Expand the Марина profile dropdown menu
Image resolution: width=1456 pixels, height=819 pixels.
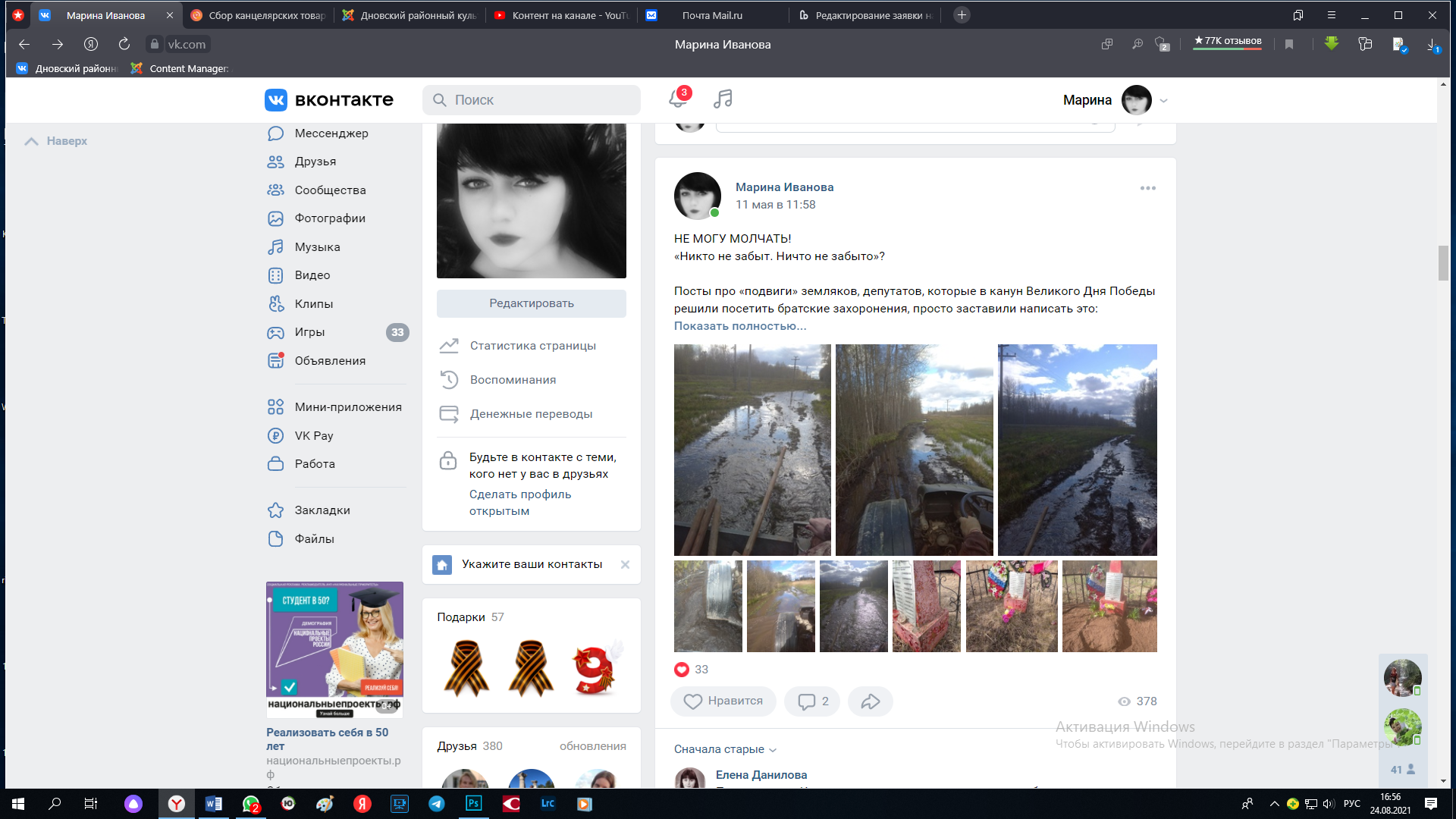(1163, 100)
